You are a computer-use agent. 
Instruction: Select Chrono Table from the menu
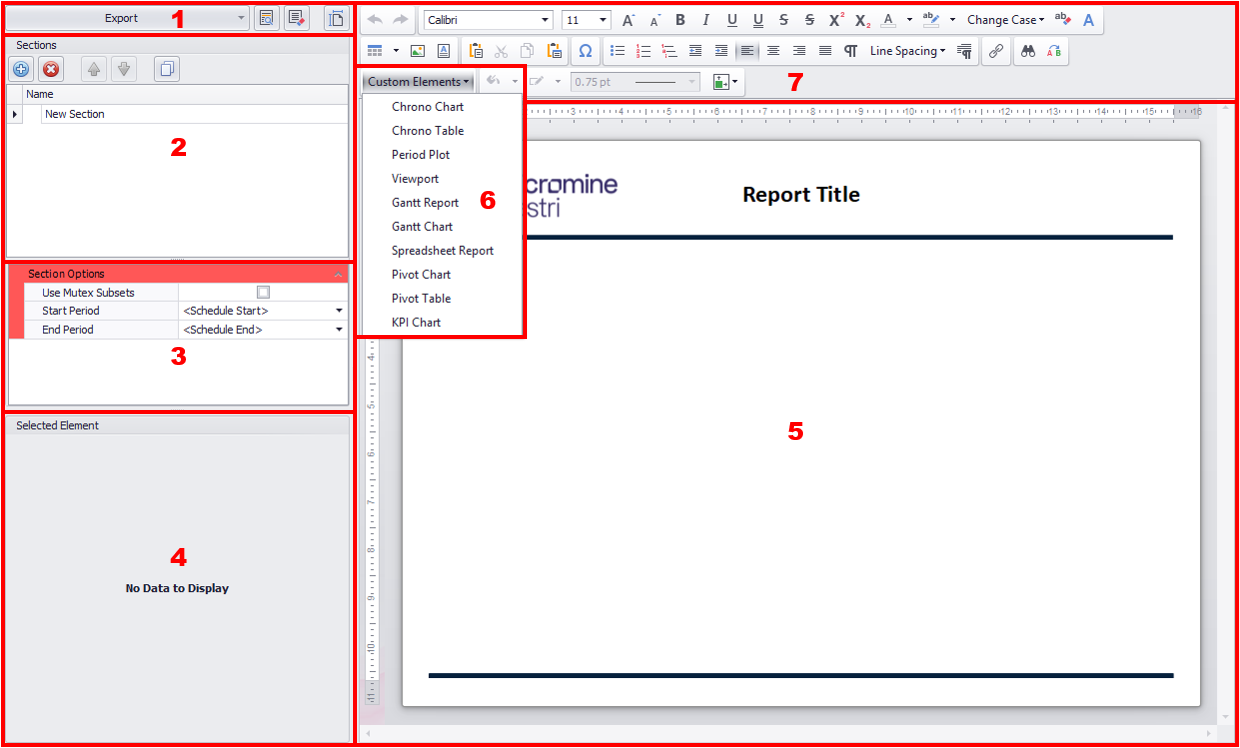point(428,131)
